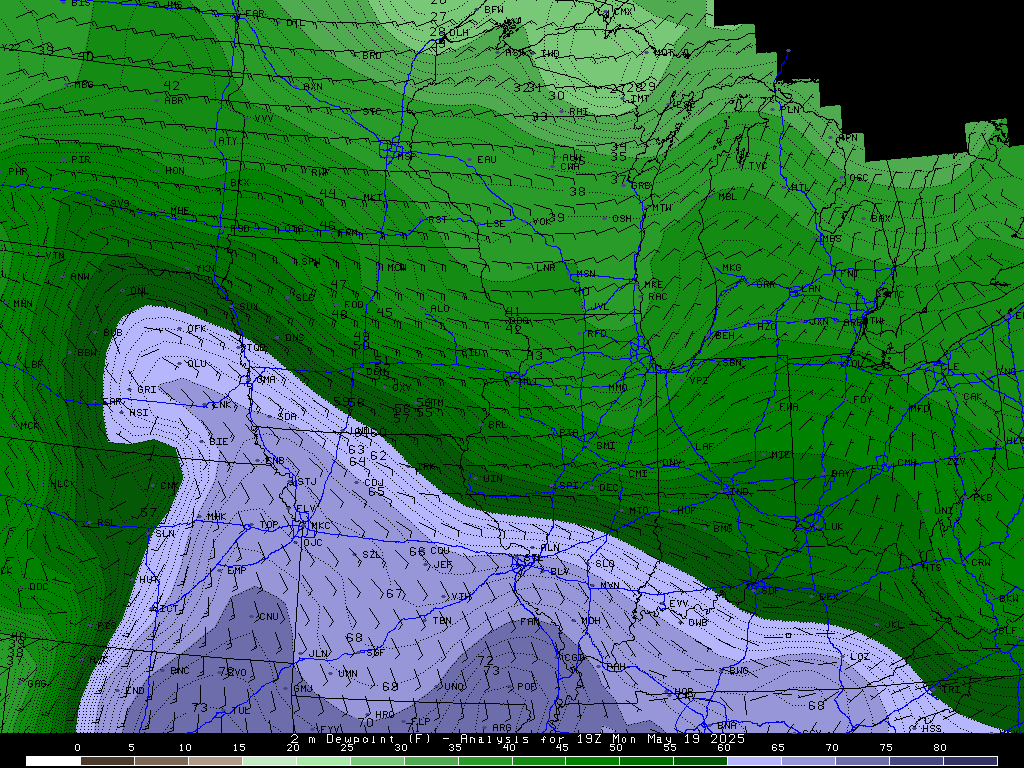Click the PAH station label
Viewport: 1024px width, 768px height.
pos(616,667)
